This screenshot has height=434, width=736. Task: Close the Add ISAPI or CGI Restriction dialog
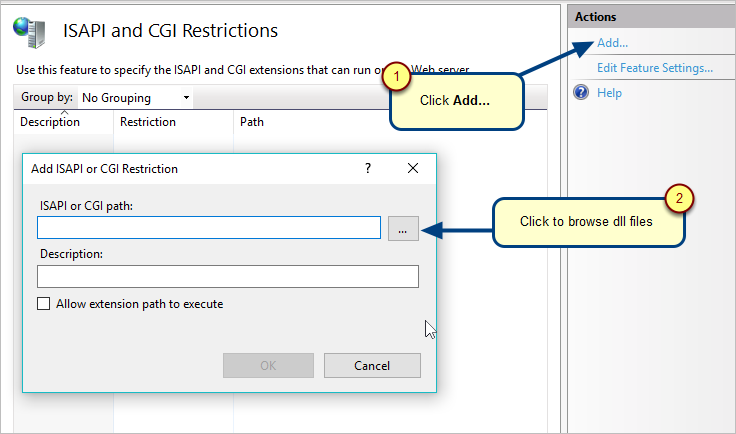[x=413, y=168]
